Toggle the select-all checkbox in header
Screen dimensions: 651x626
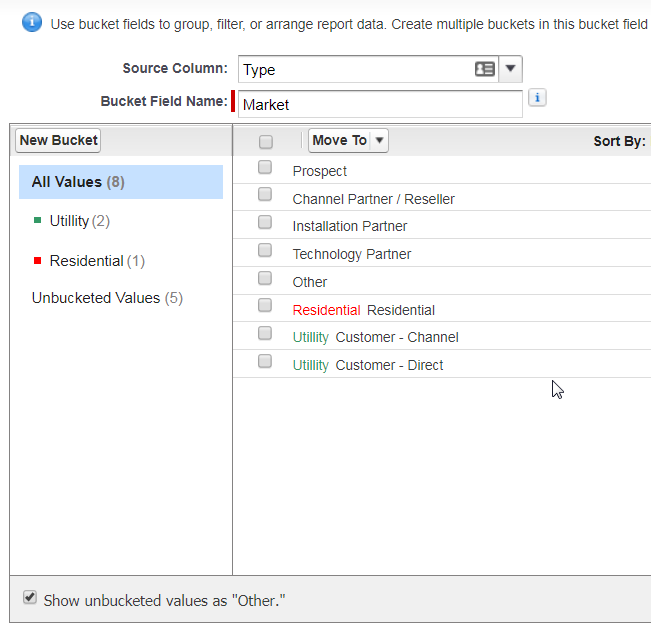(x=266, y=142)
